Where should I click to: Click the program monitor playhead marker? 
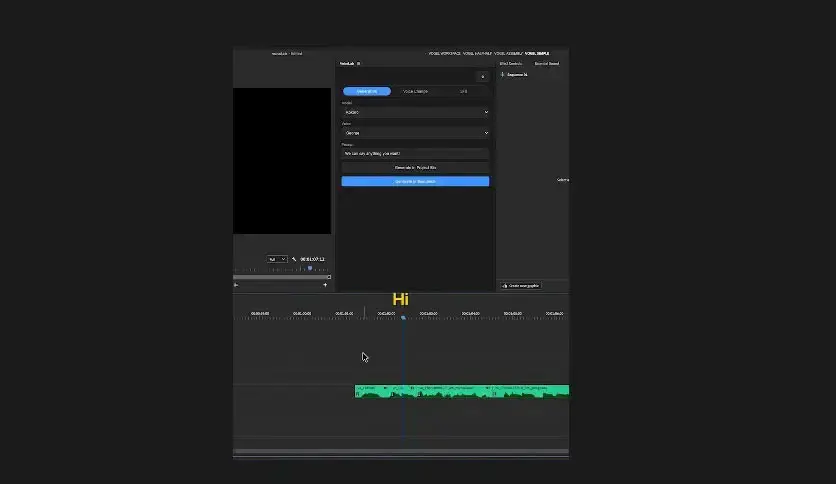310,268
